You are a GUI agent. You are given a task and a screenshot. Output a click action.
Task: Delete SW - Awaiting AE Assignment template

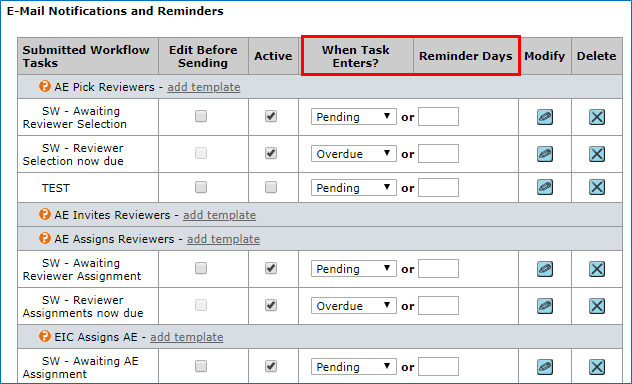point(597,367)
